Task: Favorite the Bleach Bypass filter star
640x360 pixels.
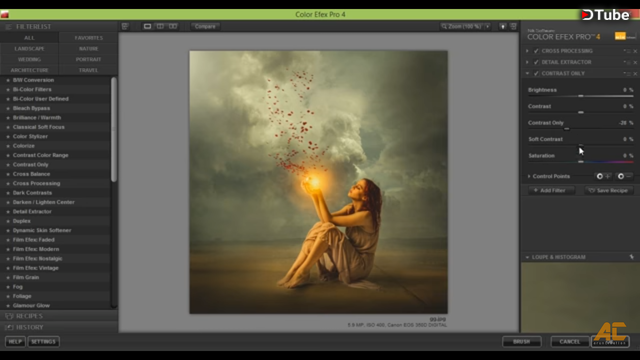Action: 8,109
